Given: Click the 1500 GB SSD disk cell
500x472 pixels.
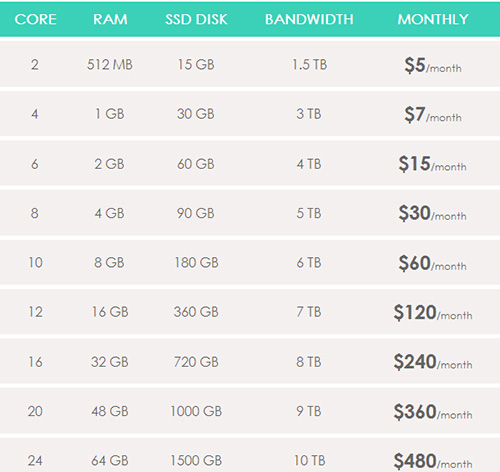Looking at the screenshot, I should point(196,461).
